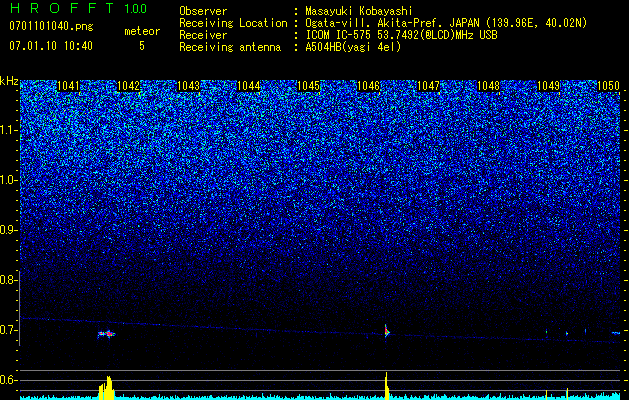Click the short cyan echo streak below the 1050 marker

(616, 333)
